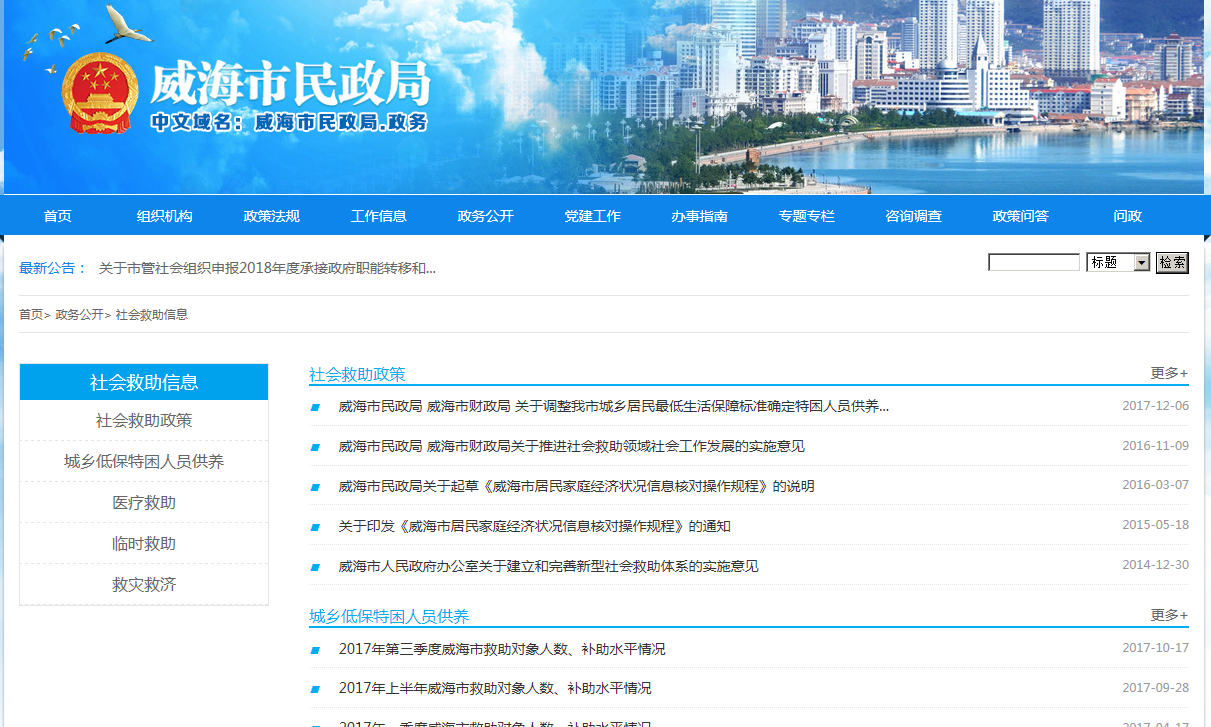Click the bullet icon beside the 2016-11-09 article

click(315, 447)
